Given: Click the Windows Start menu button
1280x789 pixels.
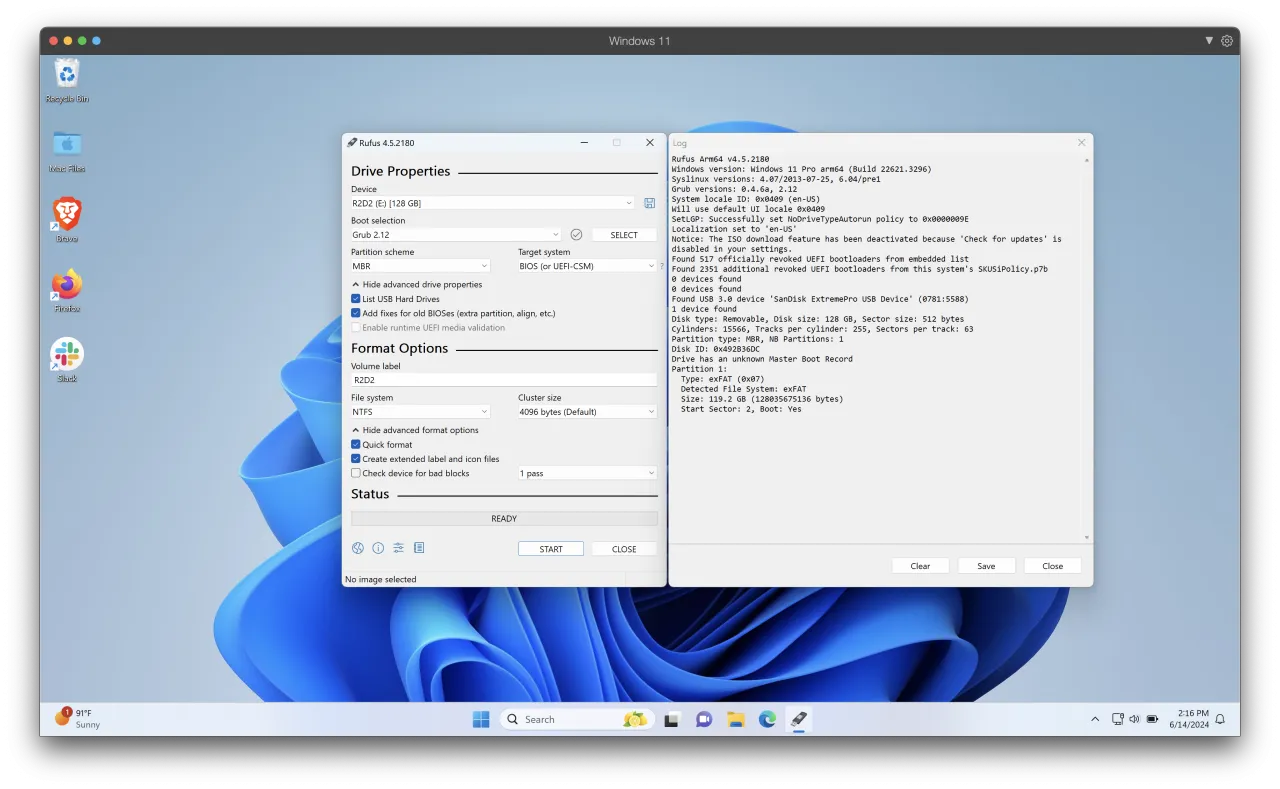Looking at the screenshot, I should 480,719.
